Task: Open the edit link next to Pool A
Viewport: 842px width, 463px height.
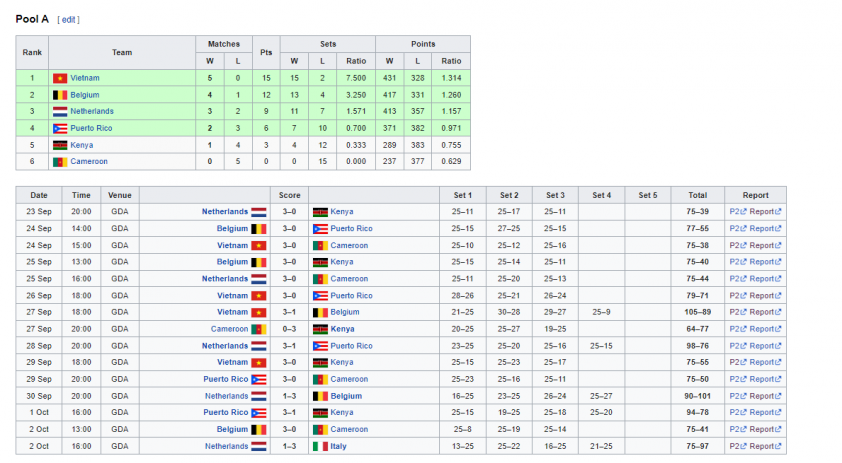Action: point(68,20)
